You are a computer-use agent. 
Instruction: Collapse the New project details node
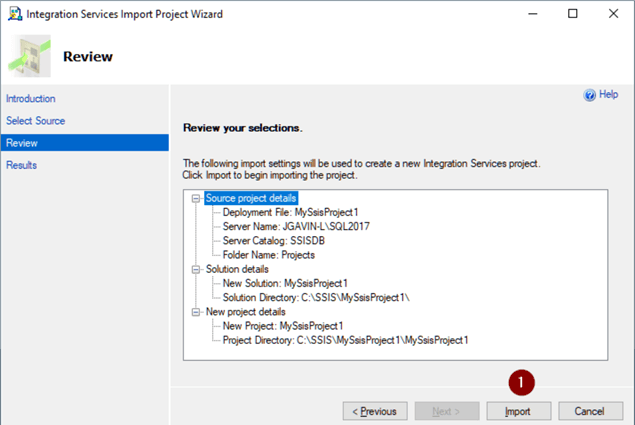tap(196, 312)
